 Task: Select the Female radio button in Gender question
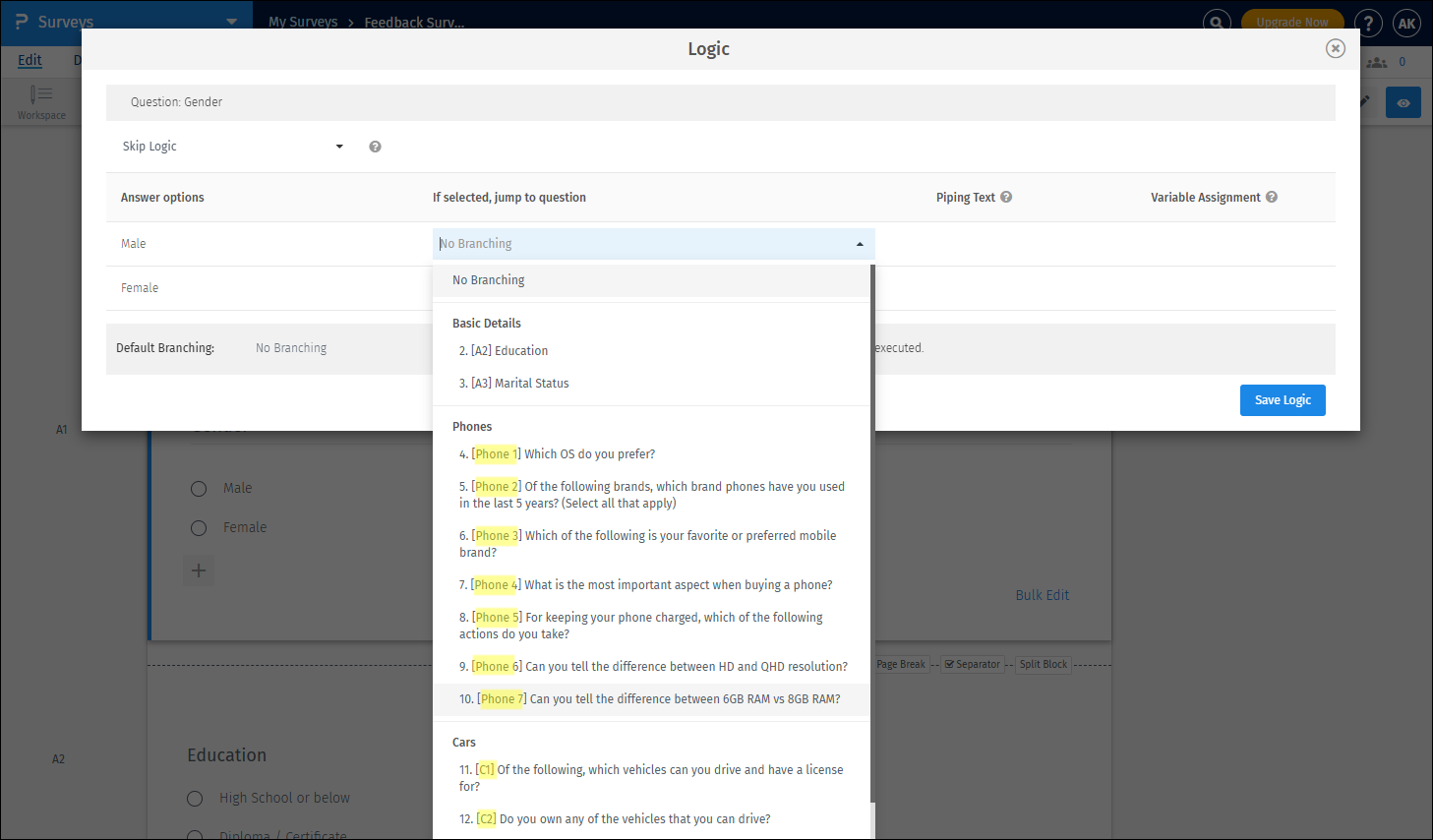click(198, 527)
